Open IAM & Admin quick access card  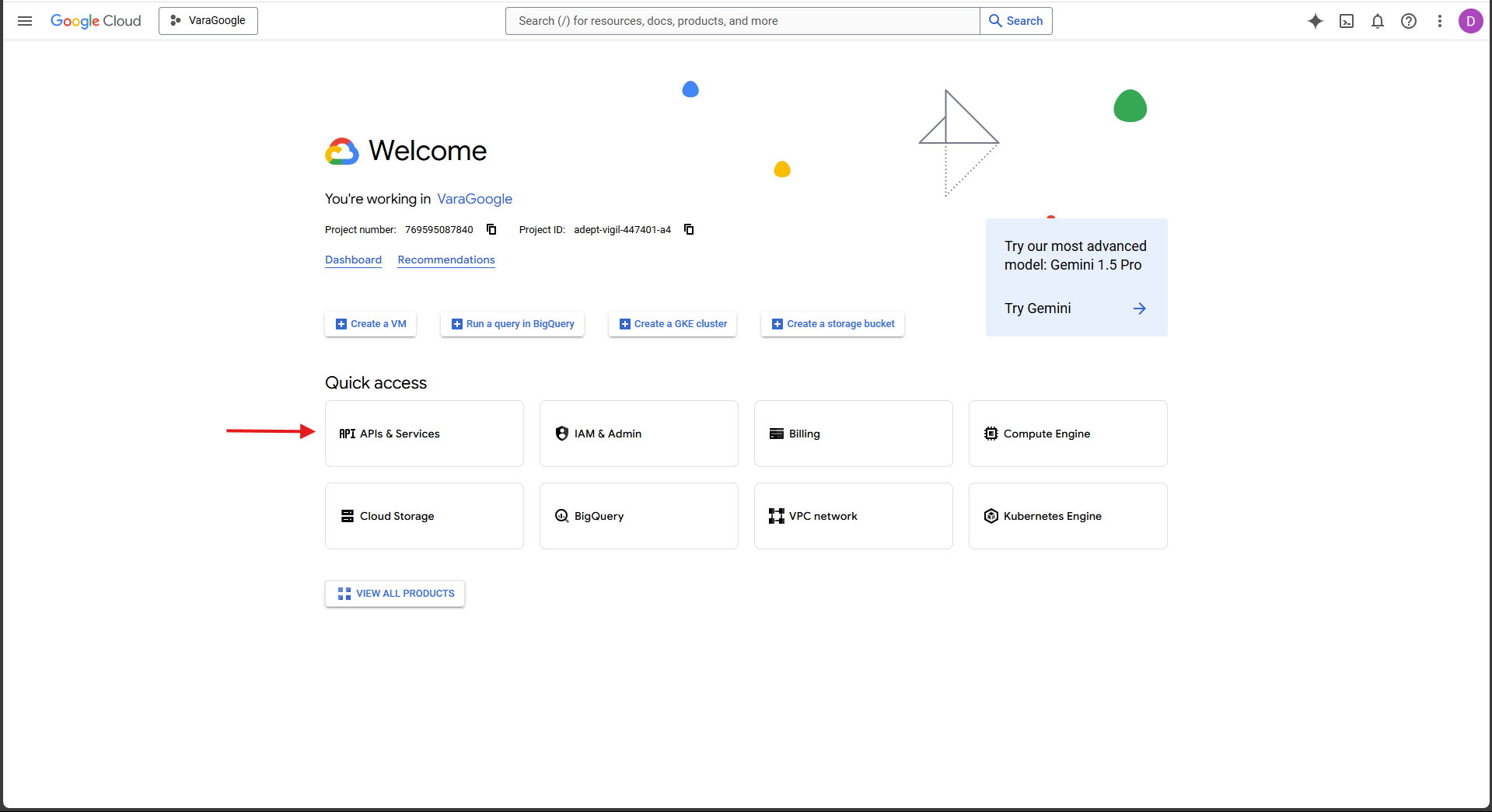pos(639,434)
